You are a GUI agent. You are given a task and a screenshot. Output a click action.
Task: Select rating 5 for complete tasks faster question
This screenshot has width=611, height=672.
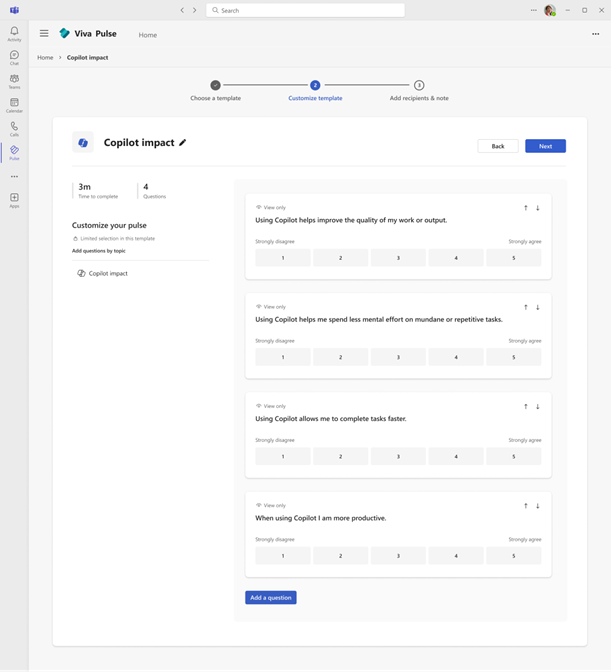click(x=514, y=457)
